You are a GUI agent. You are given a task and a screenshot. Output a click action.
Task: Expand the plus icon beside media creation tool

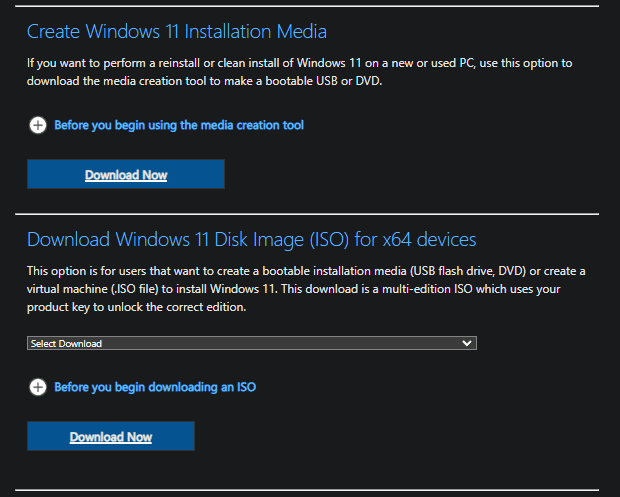38,125
